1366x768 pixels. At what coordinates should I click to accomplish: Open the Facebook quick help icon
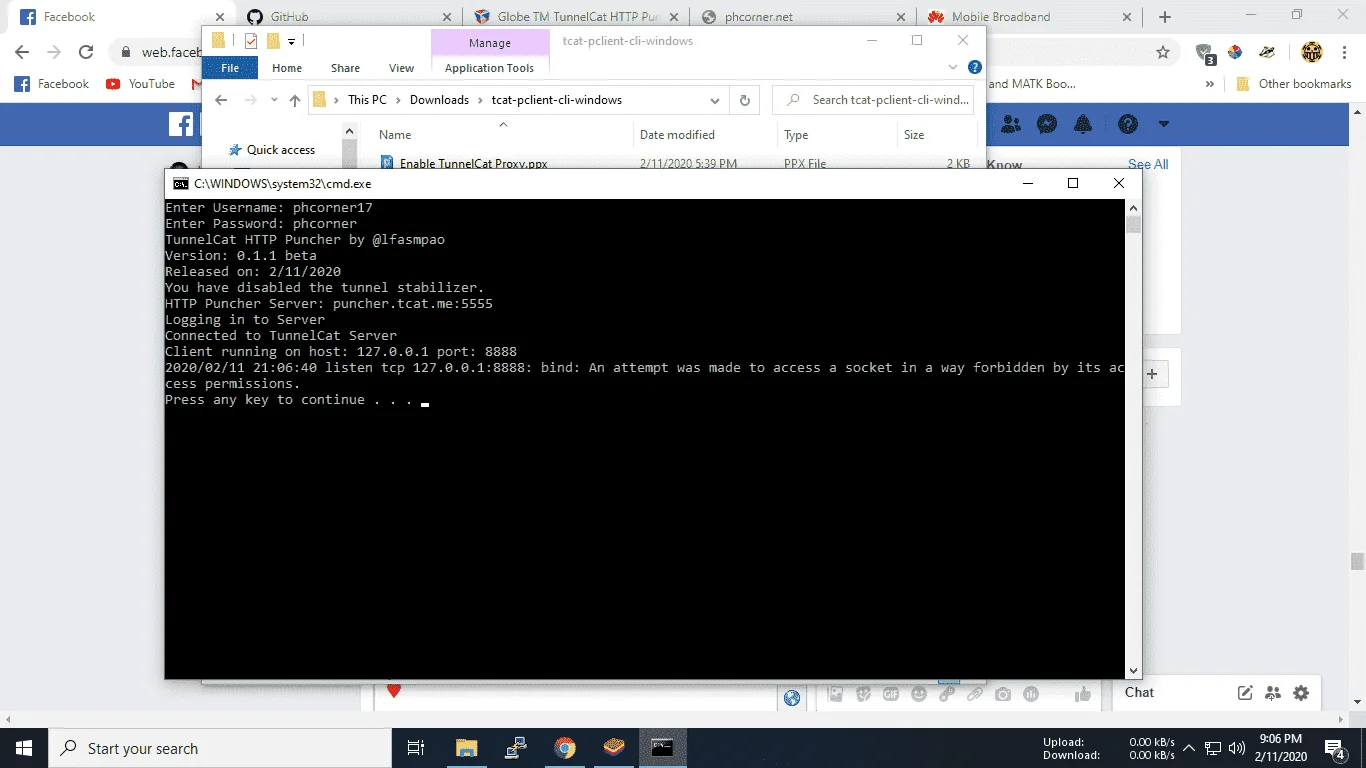click(x=1128, y=124)
